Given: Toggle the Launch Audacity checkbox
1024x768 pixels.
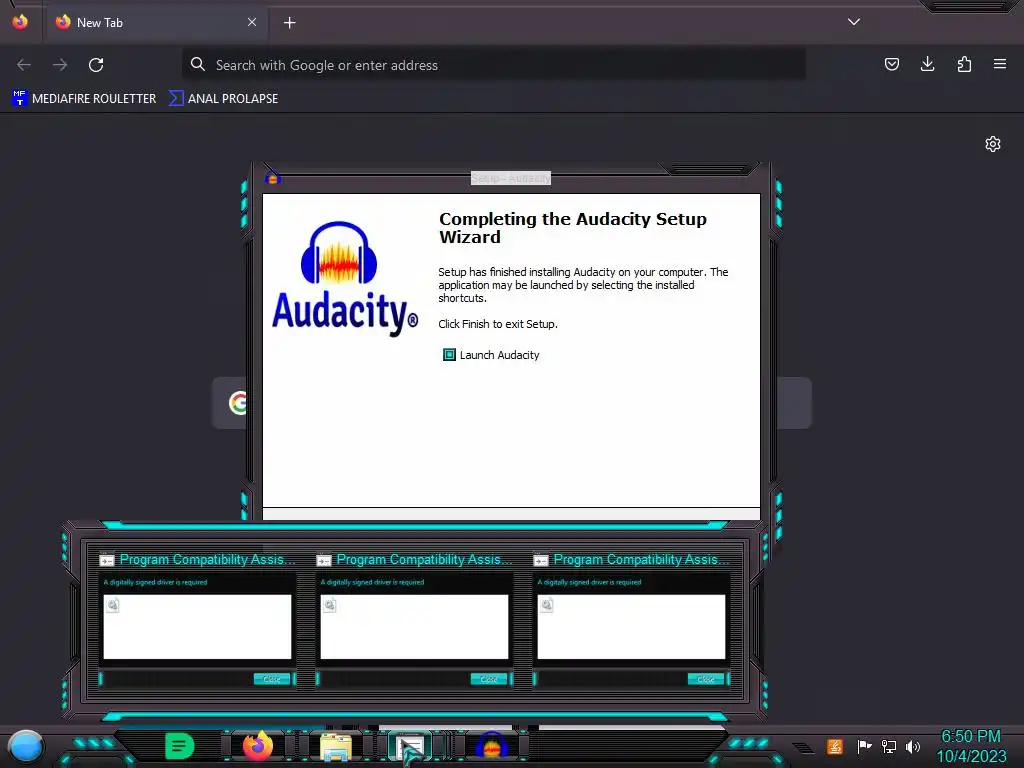Looking at the screenshot, I should click(449, 355).
